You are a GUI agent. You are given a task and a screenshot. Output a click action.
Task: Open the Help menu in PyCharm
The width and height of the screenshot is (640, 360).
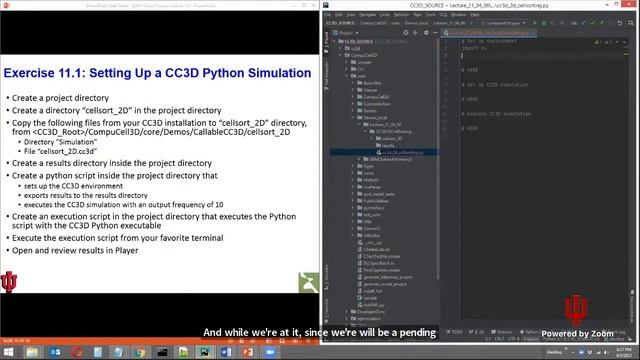click(x=475, y=15)
